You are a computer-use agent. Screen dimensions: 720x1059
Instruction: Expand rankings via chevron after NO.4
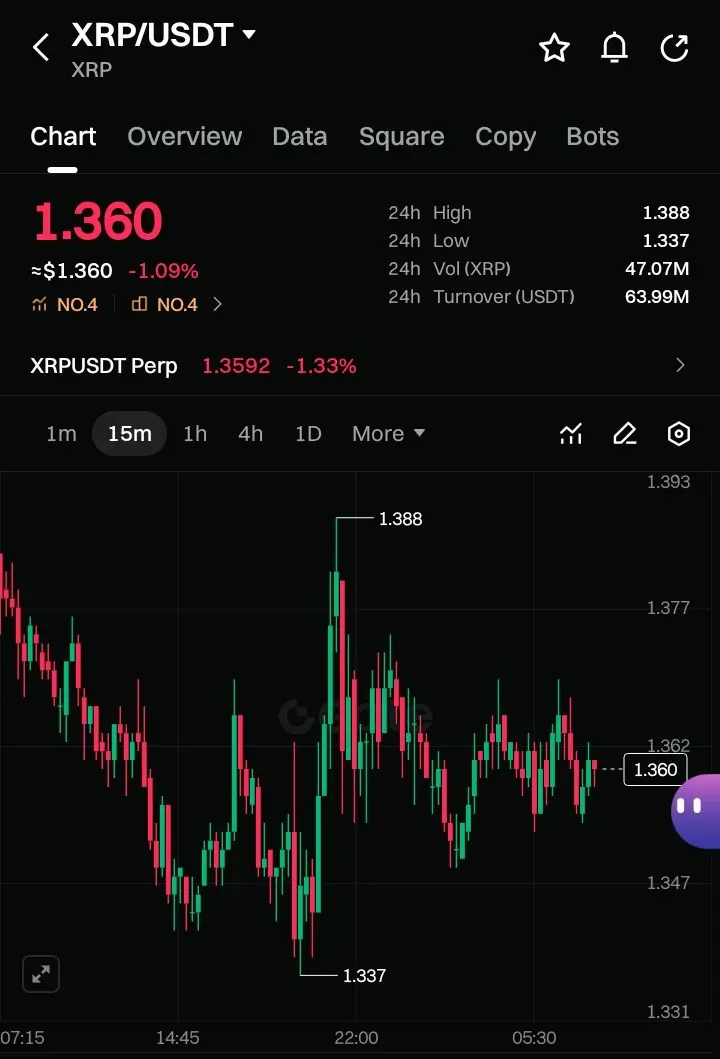(217, 305)
